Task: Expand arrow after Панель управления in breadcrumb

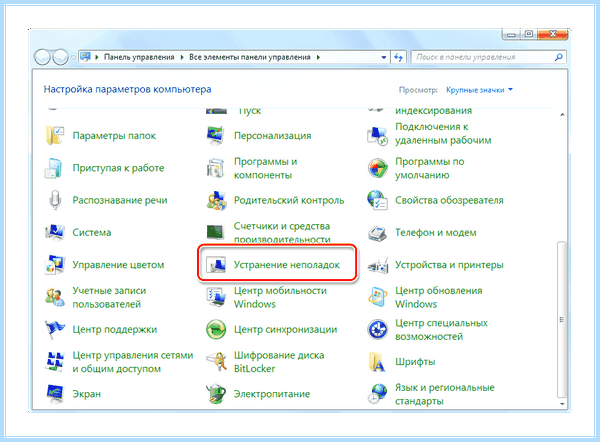Action: pos(182,57)
